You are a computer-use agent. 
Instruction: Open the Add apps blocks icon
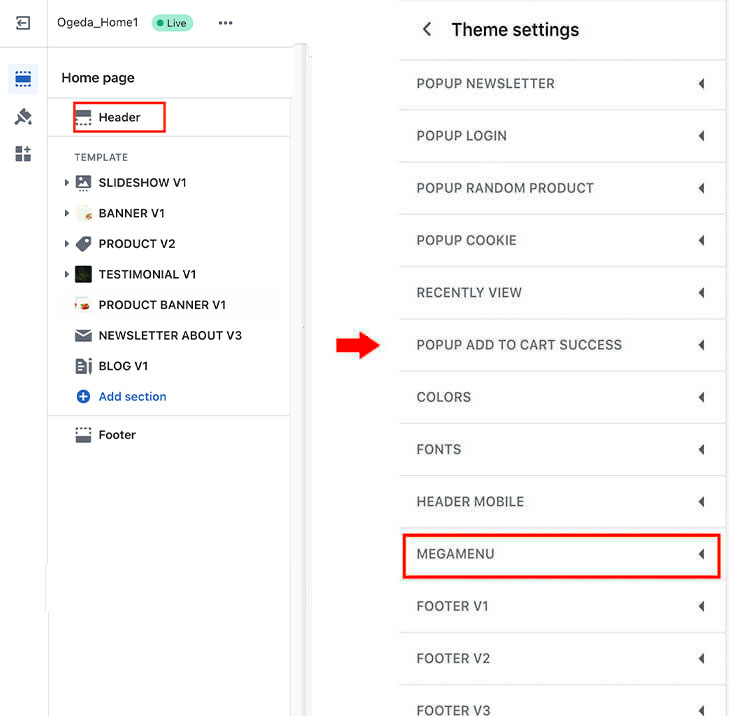click(23, 154)
